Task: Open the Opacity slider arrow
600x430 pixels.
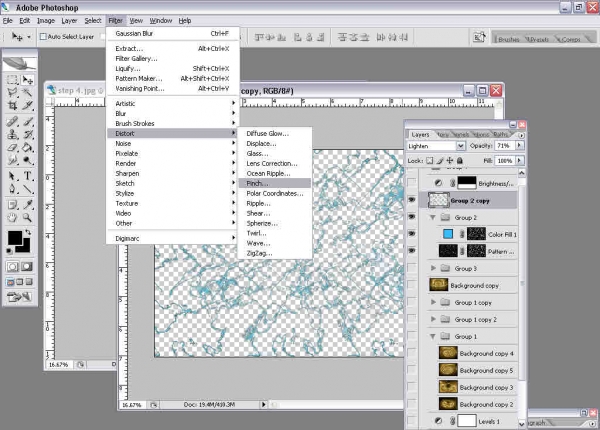Action: tap(519, 145)
